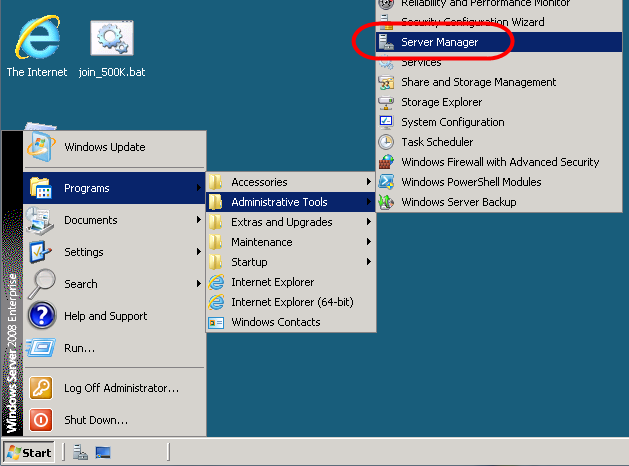
Task: Open Windows Contacts entry
Action: coord(291,322)
